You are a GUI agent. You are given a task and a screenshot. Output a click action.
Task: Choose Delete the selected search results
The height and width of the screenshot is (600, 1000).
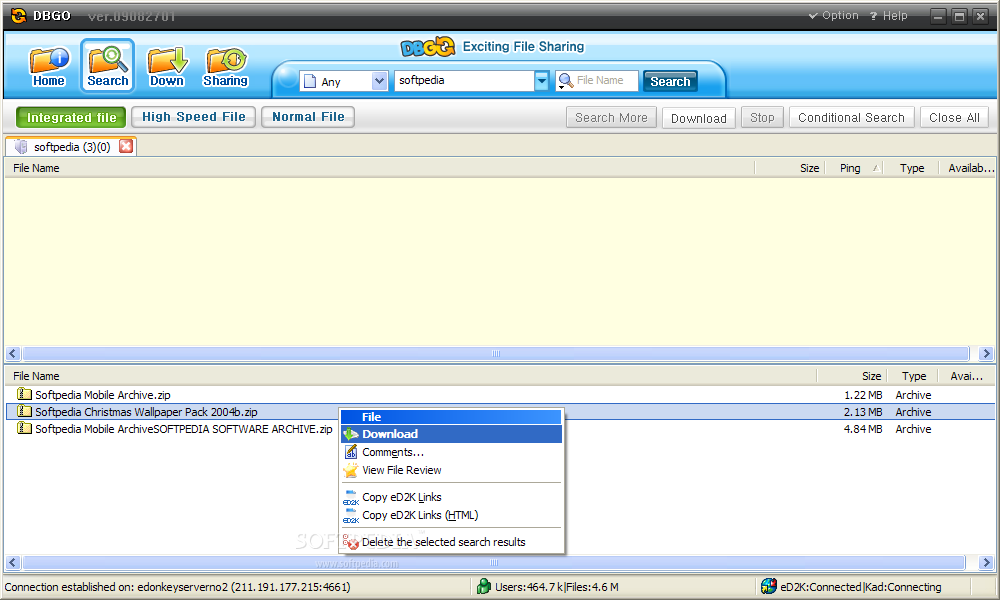tap(452, 542)
